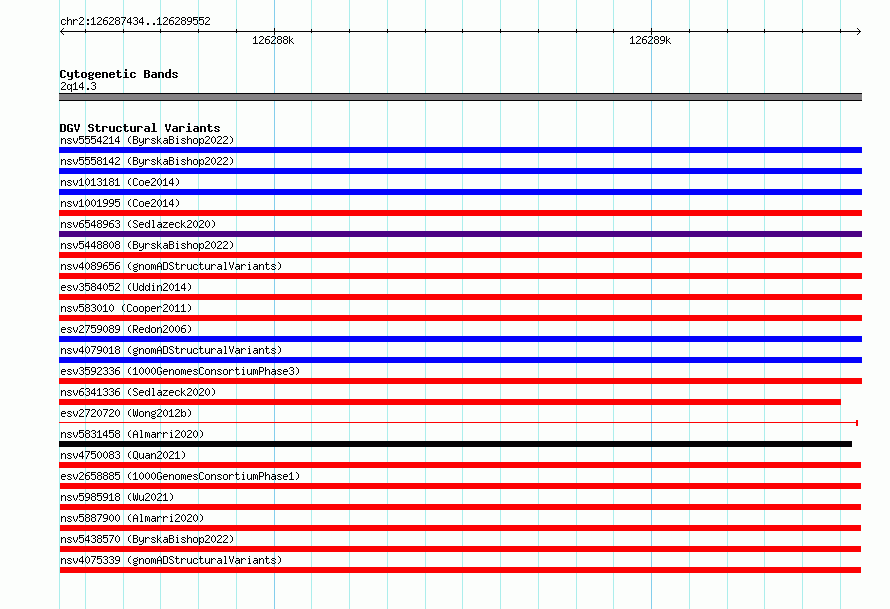
Task: Select the red bar under nsv5438570
Action: click(460, 549)
